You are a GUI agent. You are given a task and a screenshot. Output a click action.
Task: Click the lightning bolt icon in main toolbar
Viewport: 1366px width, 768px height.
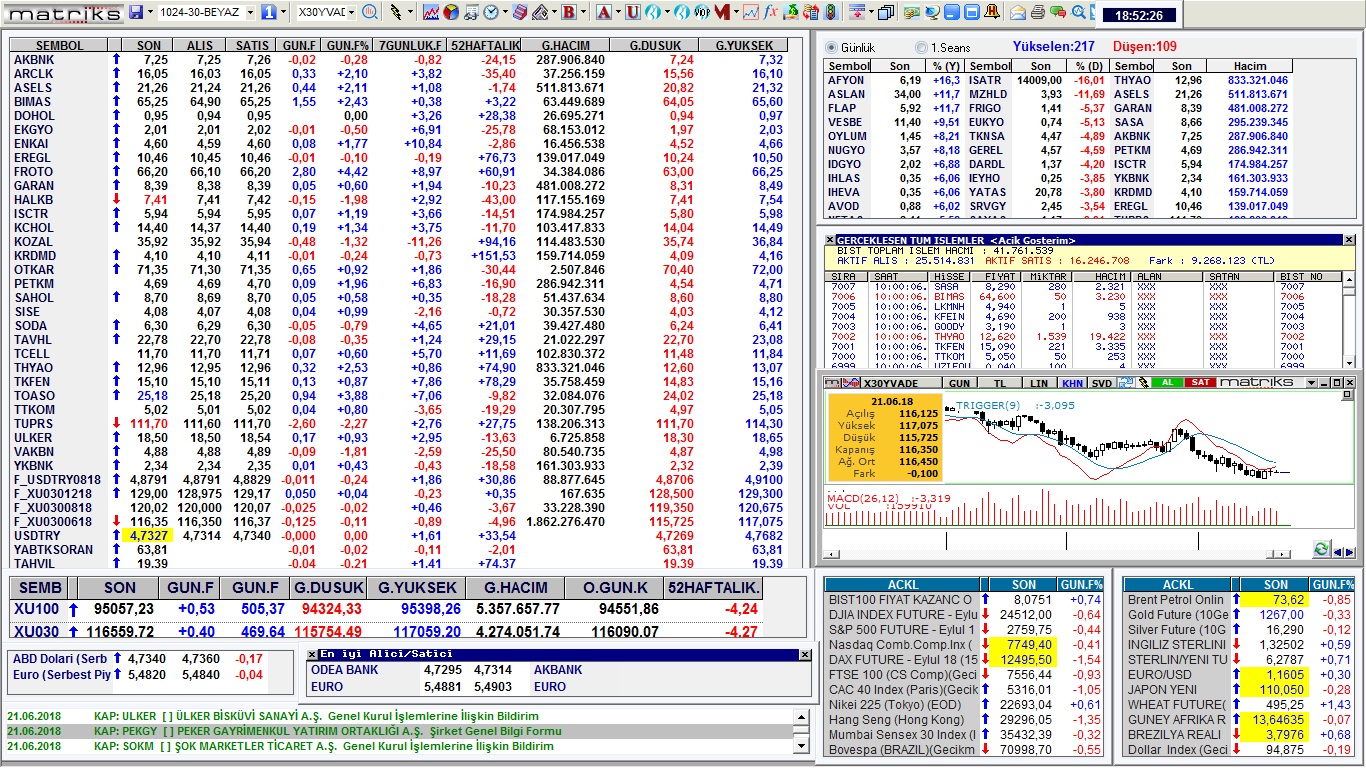[x=396, y=12]
